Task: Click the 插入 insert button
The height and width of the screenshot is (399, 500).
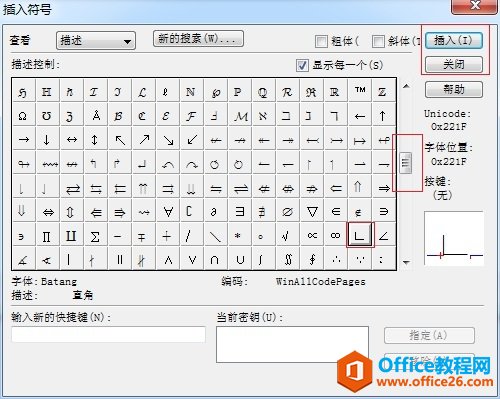Action: click(x=454, y=41)
